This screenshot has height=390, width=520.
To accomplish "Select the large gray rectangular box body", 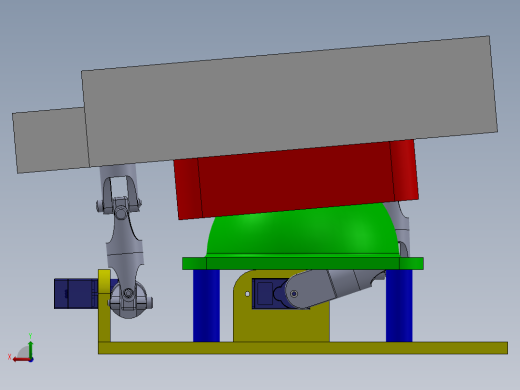I will tap(289, 101).
